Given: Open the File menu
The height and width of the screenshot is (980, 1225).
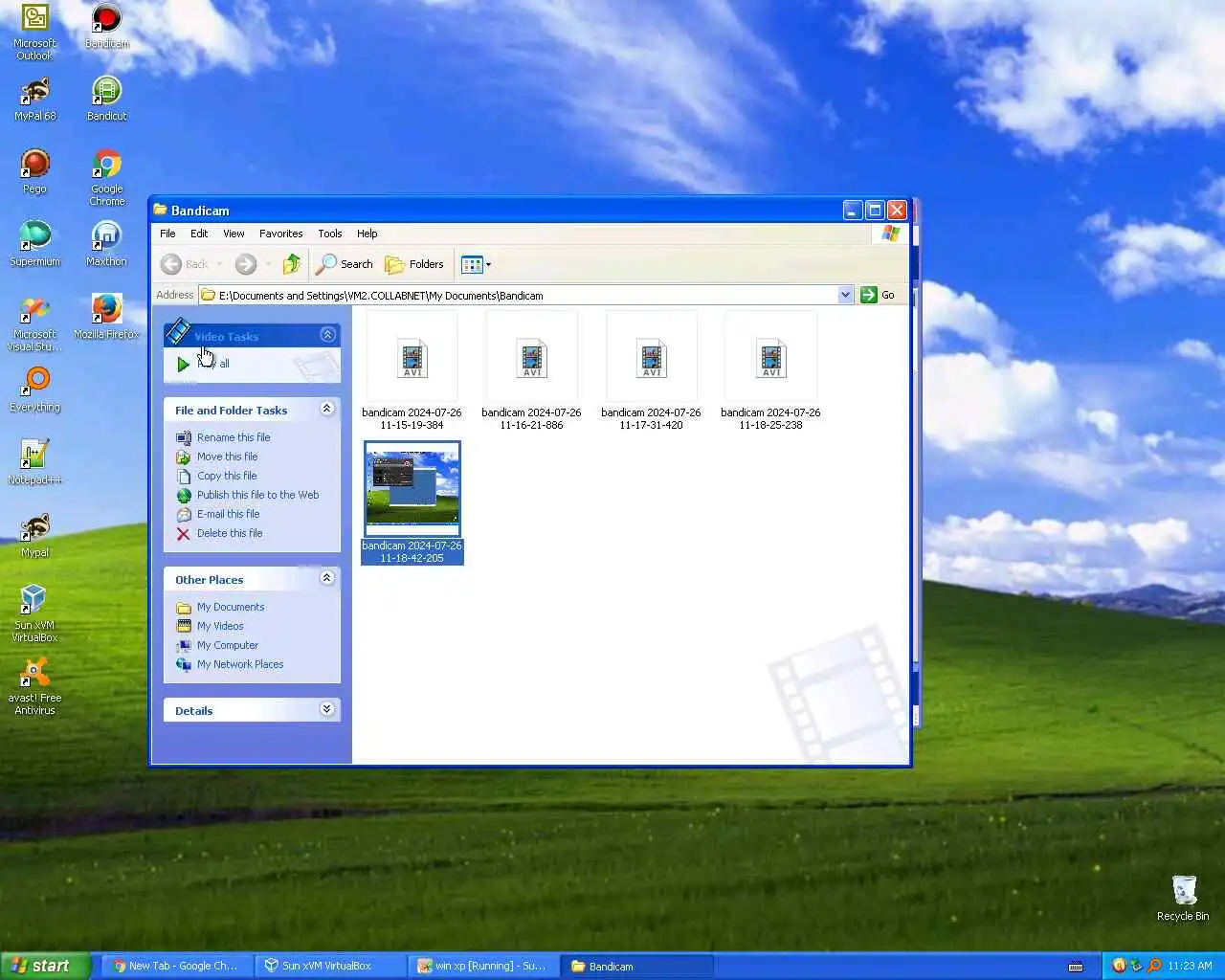Looking at the screenshot, I should coord(167,234).
